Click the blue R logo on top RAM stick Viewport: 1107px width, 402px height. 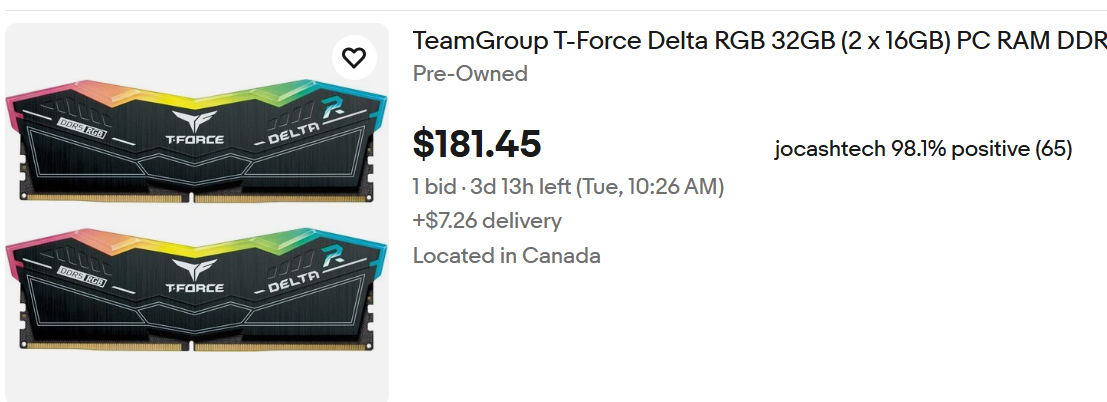(x=334, y=106)
